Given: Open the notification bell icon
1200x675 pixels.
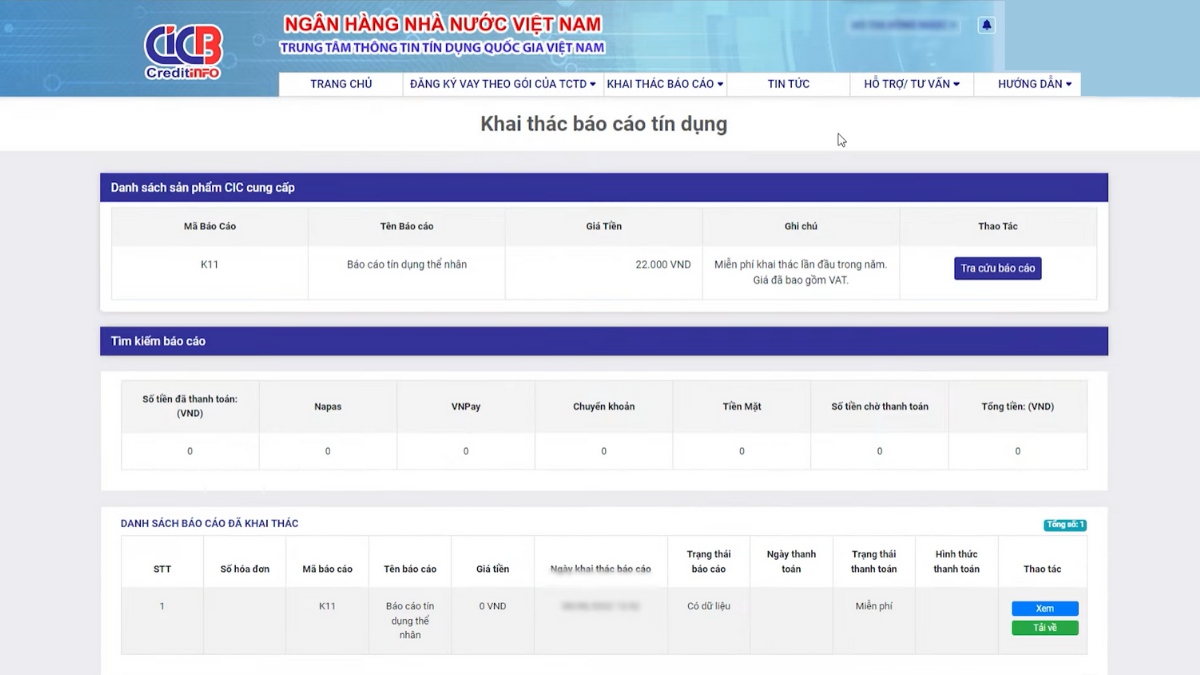Looking at the screenshot, I should 986,24.
